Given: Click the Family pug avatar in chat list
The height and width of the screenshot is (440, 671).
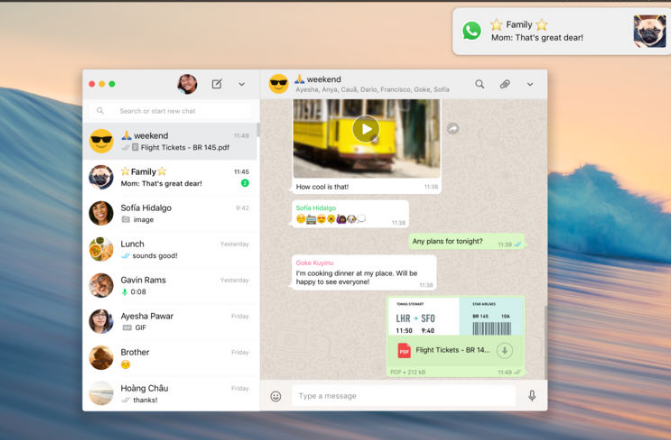Looking at the screenshot, I should click(x=101, y=177).
